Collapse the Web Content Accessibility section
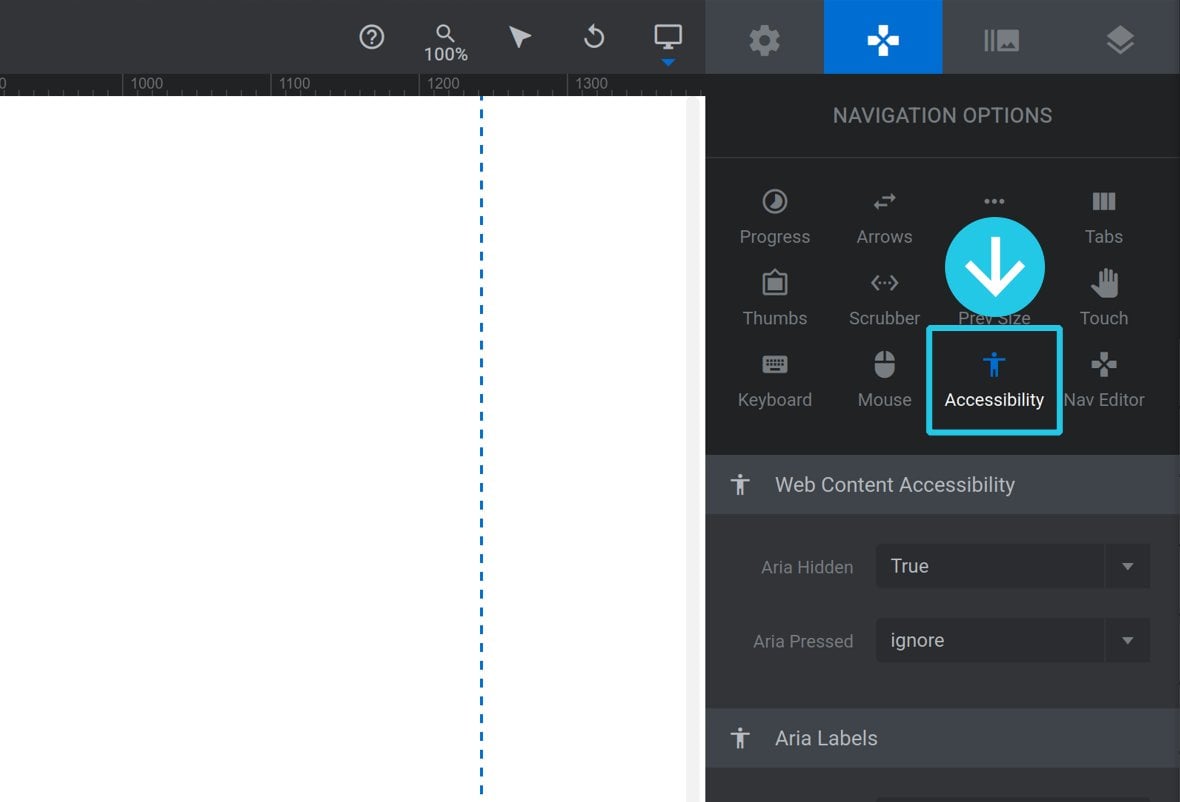1180x802 pixels. [942, 485]
